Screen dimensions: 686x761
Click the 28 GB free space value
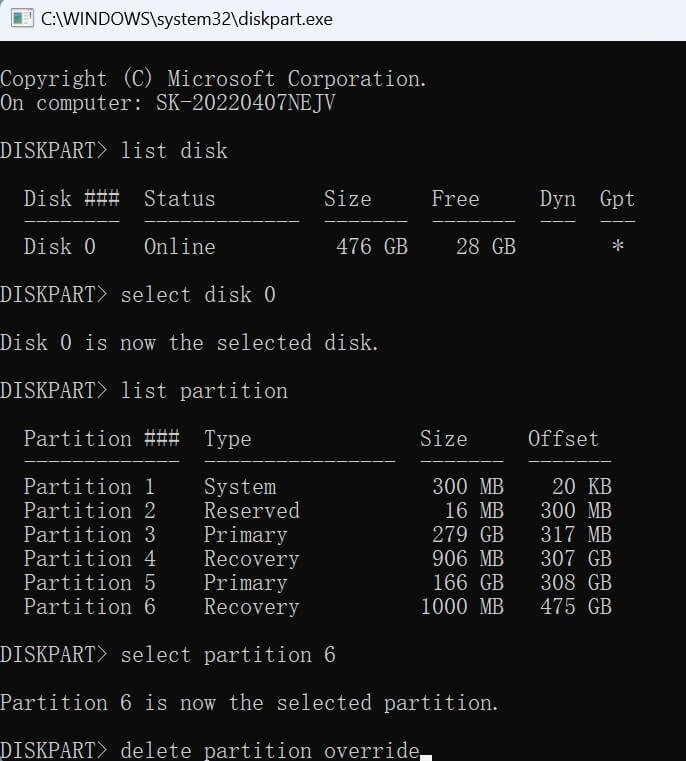pyautogui.click(x=486, y=247)
